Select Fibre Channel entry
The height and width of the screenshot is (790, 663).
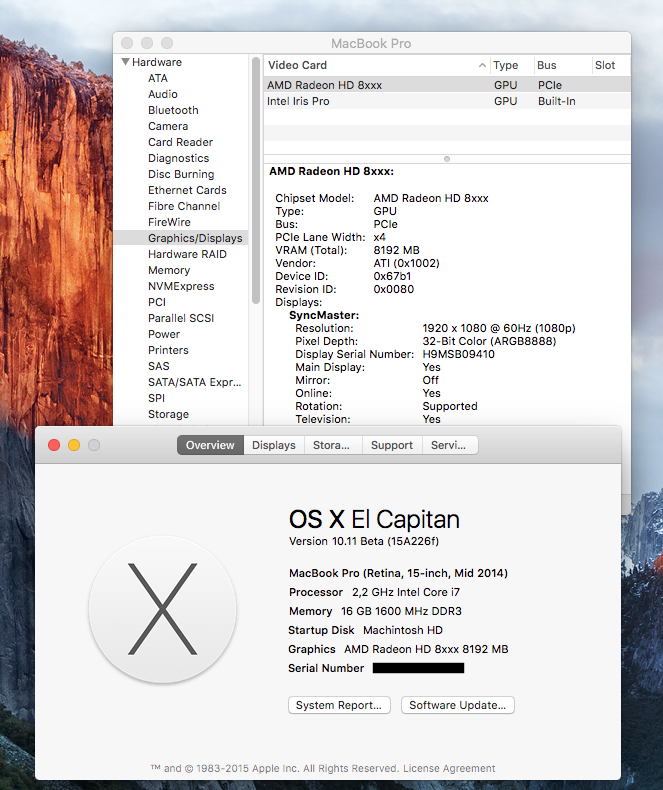pos(184,206)
